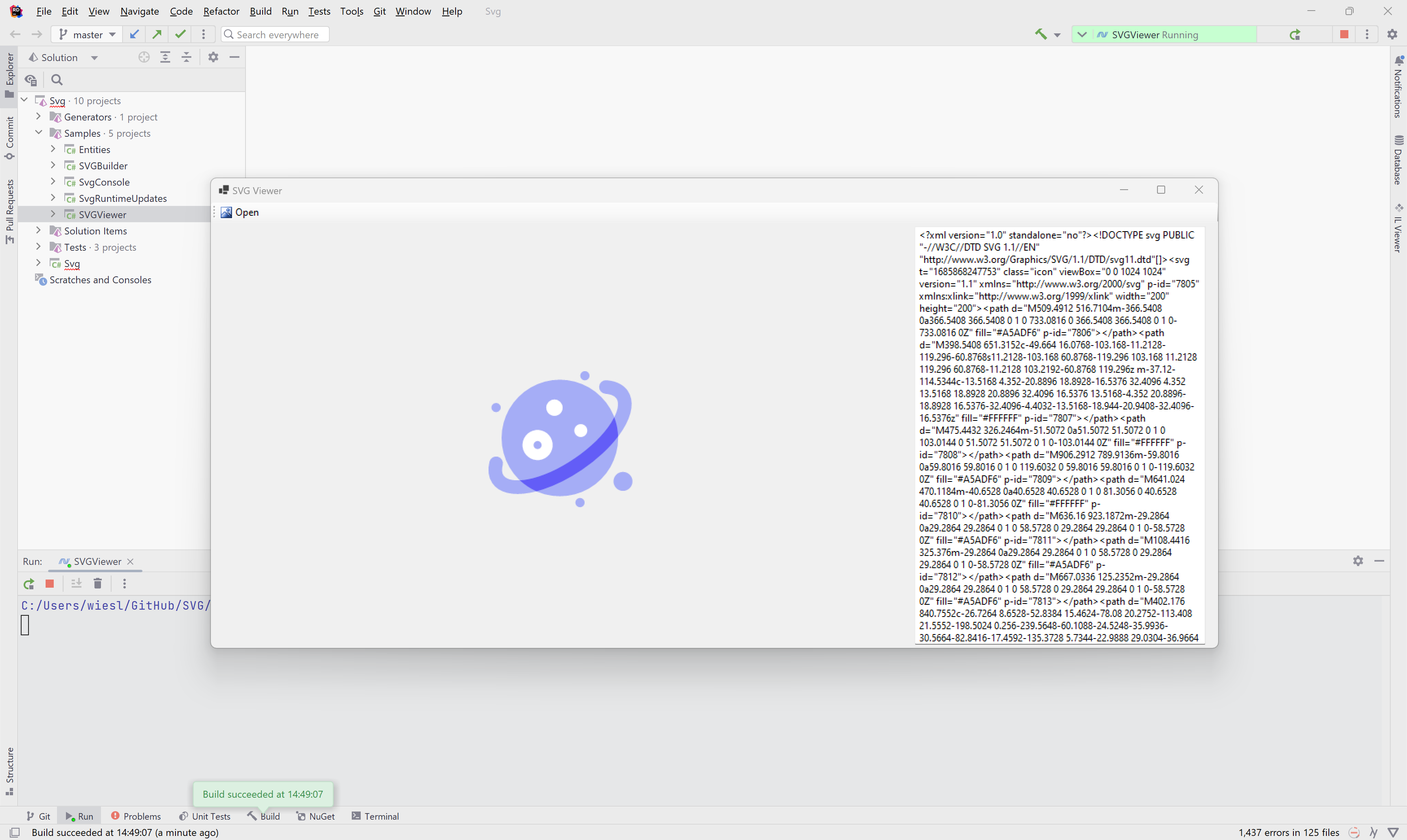Expand the Generators folder node
Screen dimensions: 1407x840
[38, 117]
